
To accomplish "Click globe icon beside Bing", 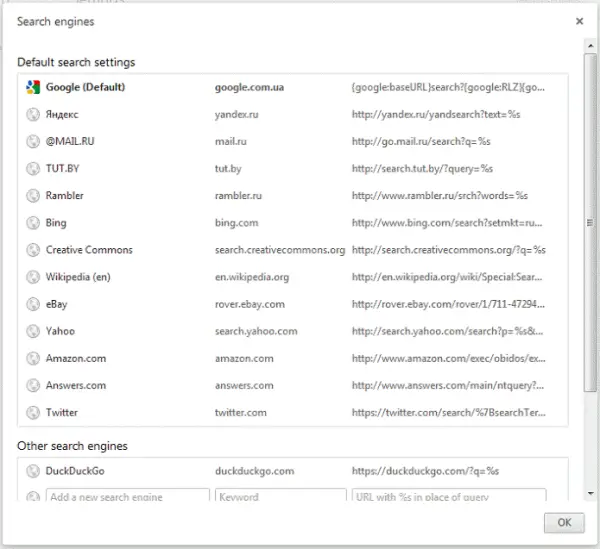I will (33, 223).
